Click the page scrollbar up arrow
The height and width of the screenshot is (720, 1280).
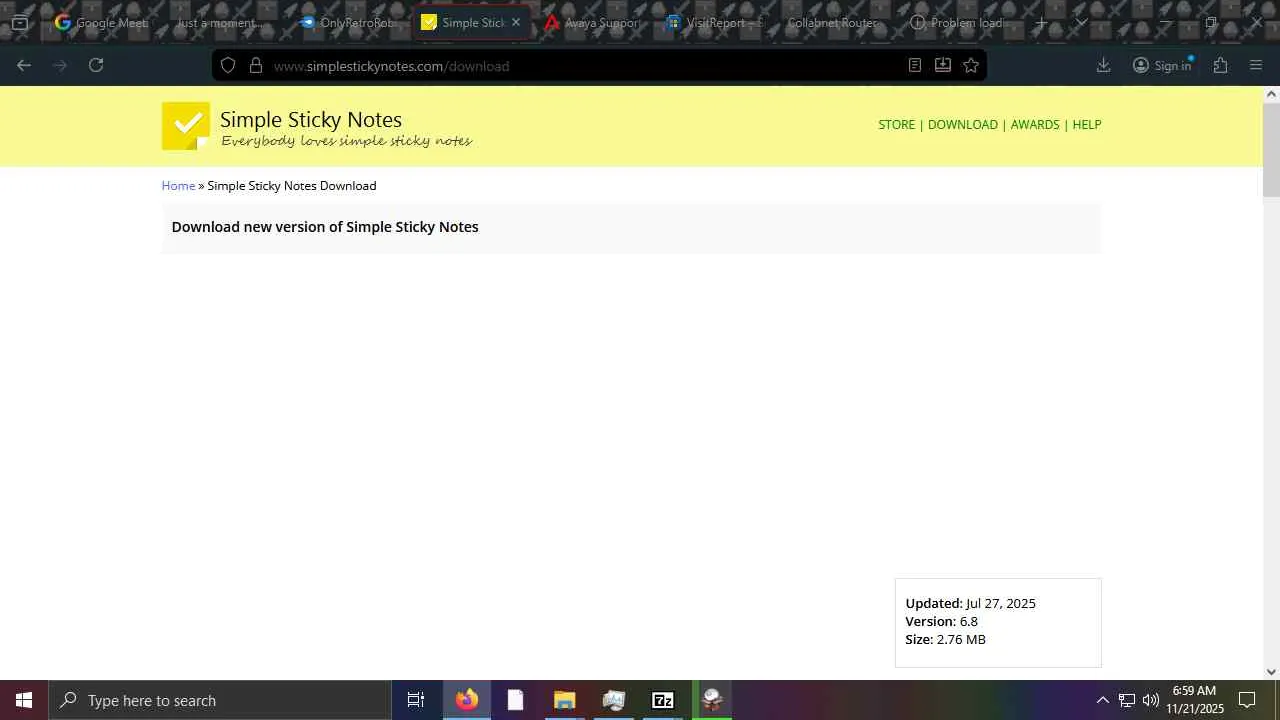point(1271,94)
